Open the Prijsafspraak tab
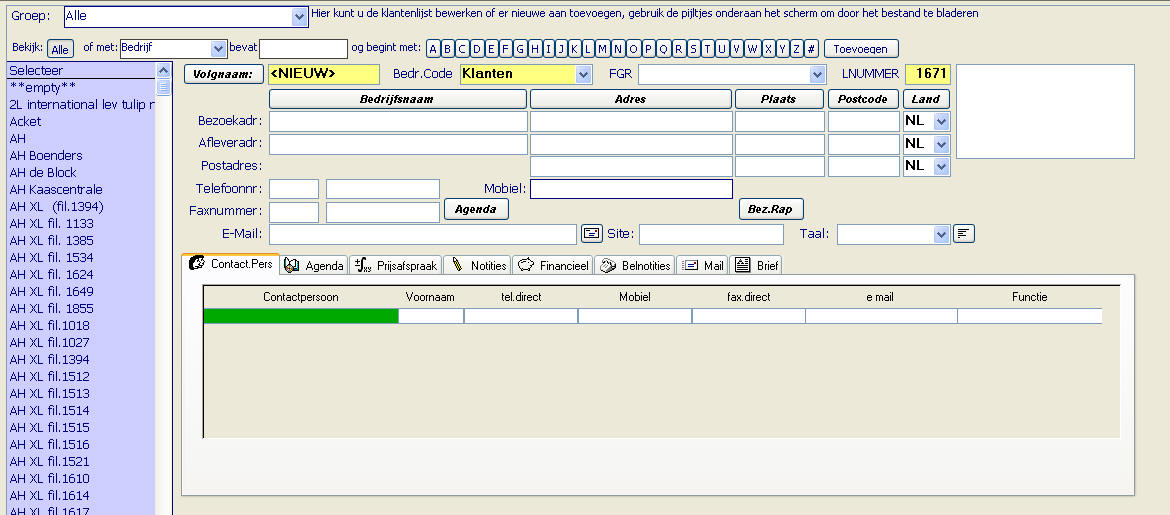1170x515 pixels. [395, 265]
